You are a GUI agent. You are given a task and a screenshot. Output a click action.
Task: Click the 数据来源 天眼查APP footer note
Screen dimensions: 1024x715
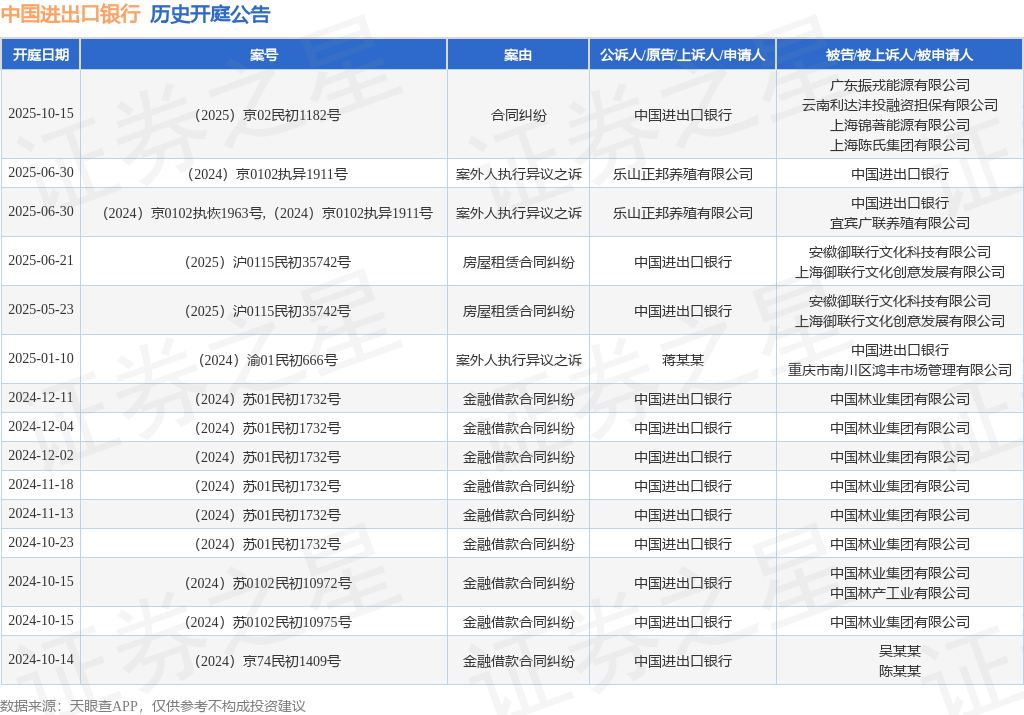point(153,706)
